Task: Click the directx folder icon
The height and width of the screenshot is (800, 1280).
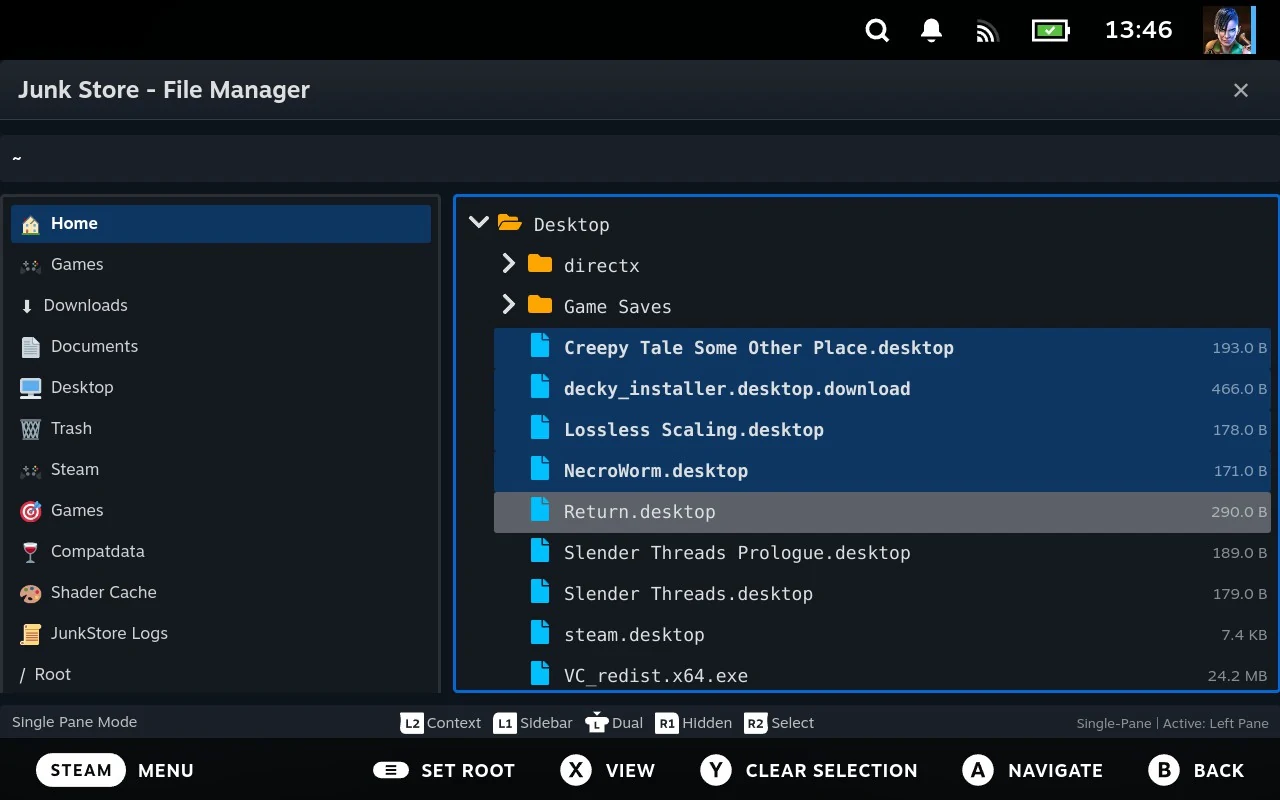Action: click(540, 264)
